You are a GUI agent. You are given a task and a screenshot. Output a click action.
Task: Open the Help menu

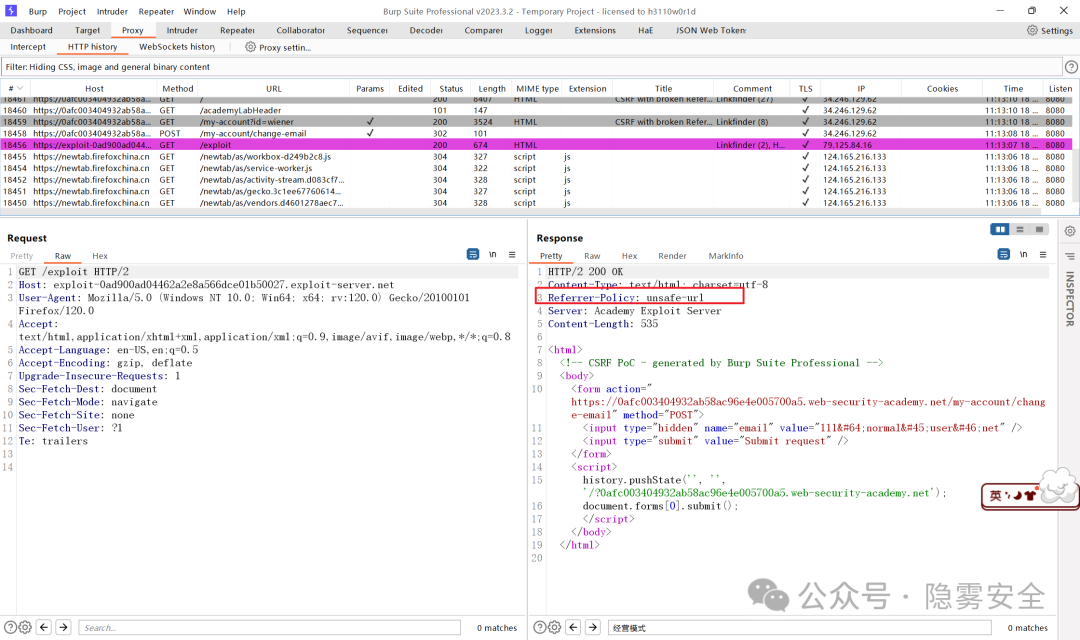(x=236, y=12)
